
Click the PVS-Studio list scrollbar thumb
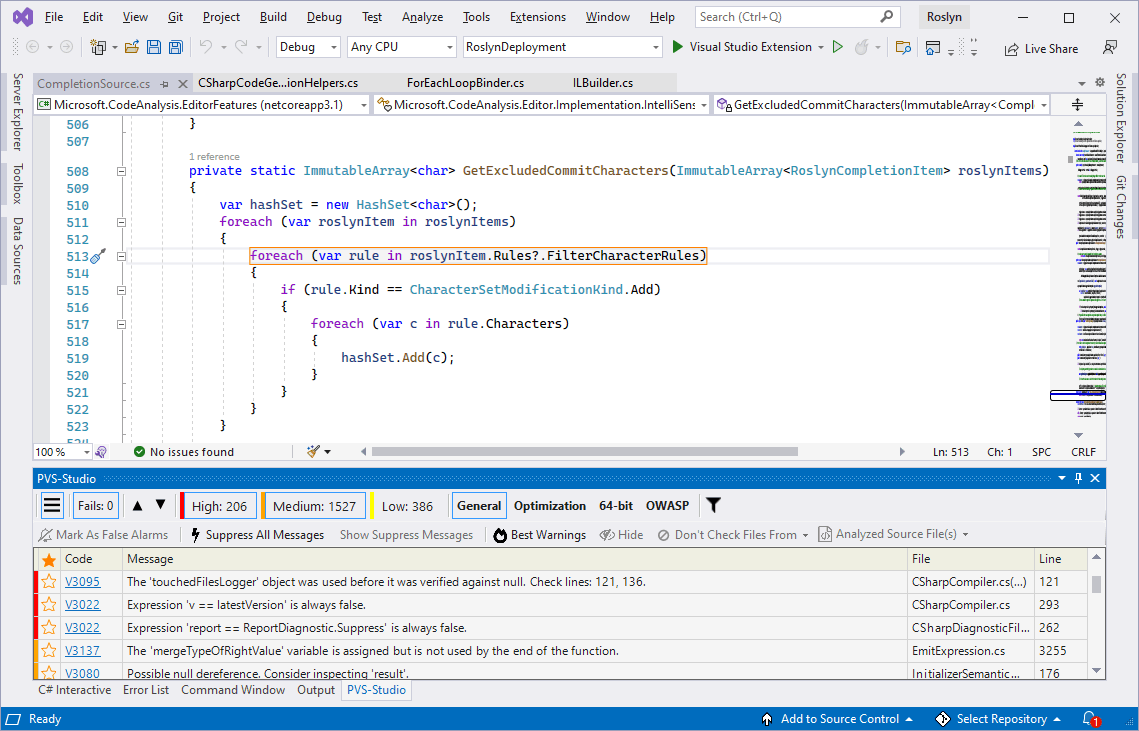click(x=1096, y=584)
